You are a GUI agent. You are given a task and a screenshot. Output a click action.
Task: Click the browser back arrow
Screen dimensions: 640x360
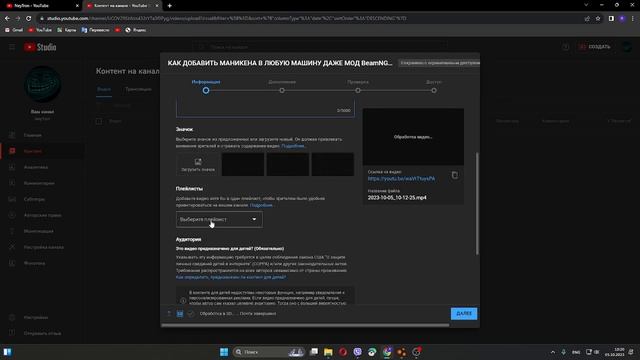(x=7, y=18)
